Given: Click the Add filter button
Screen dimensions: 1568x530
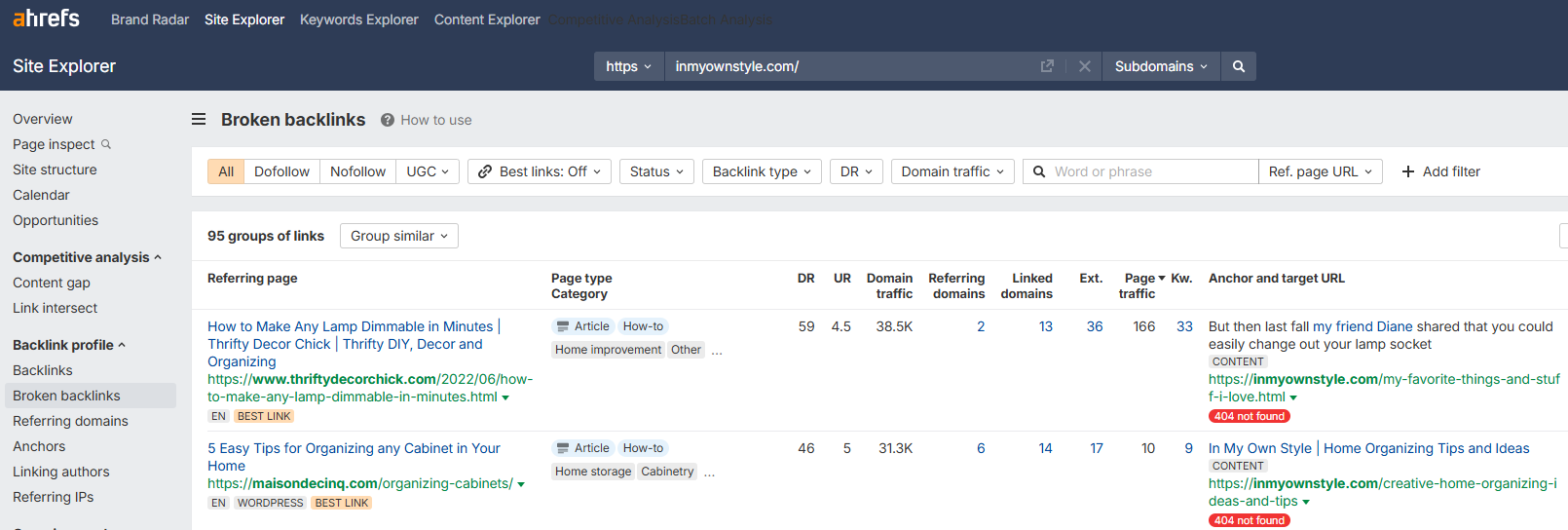Looking at the screenshot, I should pos(1441,171).
